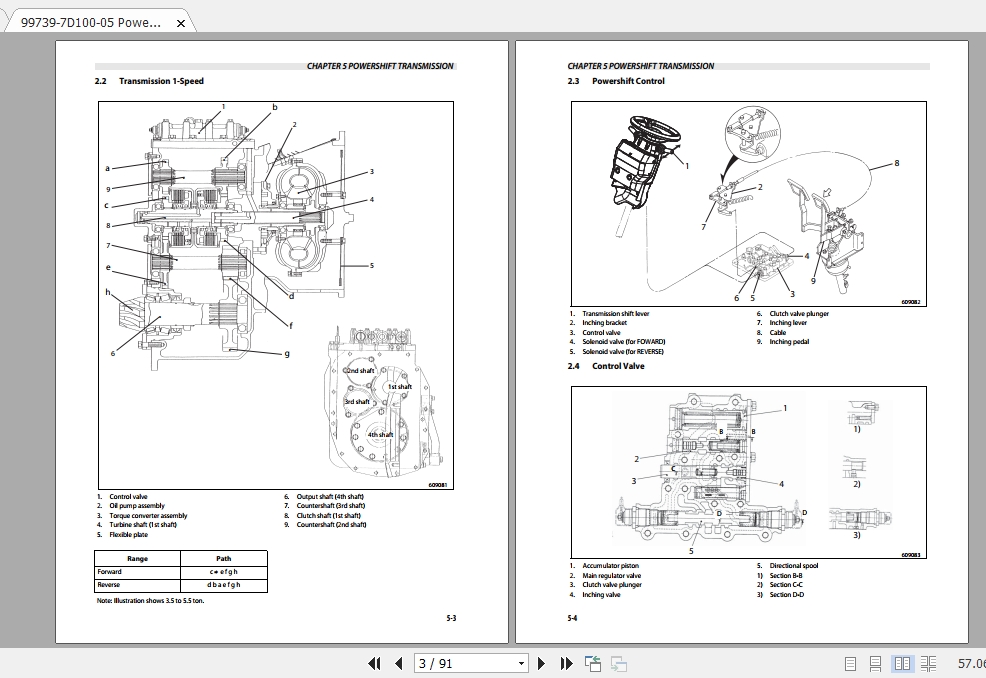Click the legend text 'Torque converter assembly'
The height and width of the screenshot is (678, 986).
pyautogui.click(x=148, y=516)
